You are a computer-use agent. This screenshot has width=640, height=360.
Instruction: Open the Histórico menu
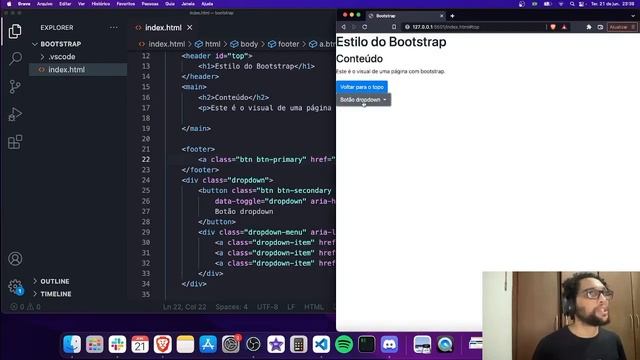tap(100, 4)
